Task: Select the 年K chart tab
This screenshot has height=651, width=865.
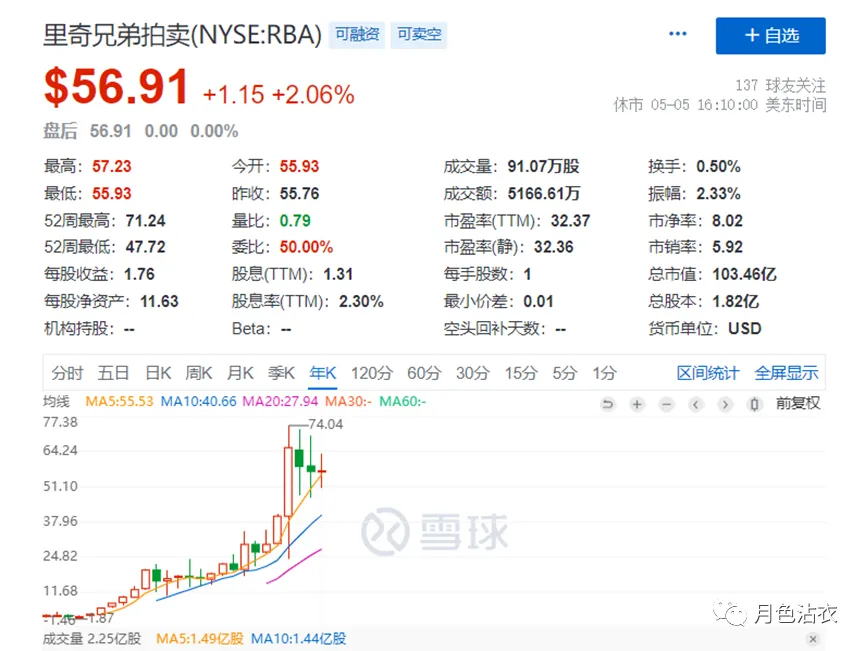Action: coord(323,373)
